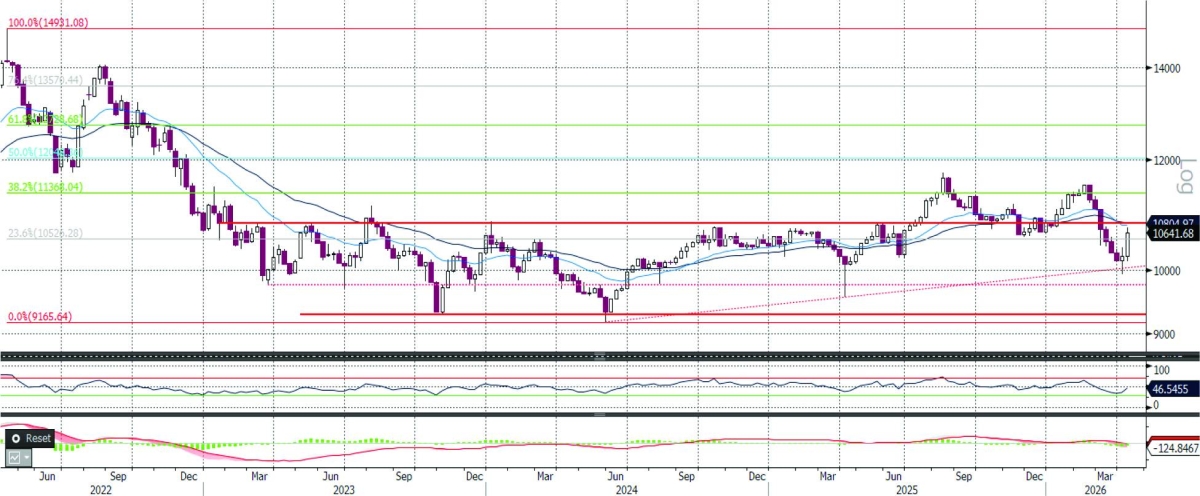Select the 38.2% (11368.04) Fibonacci level

[x=45, y=186]
